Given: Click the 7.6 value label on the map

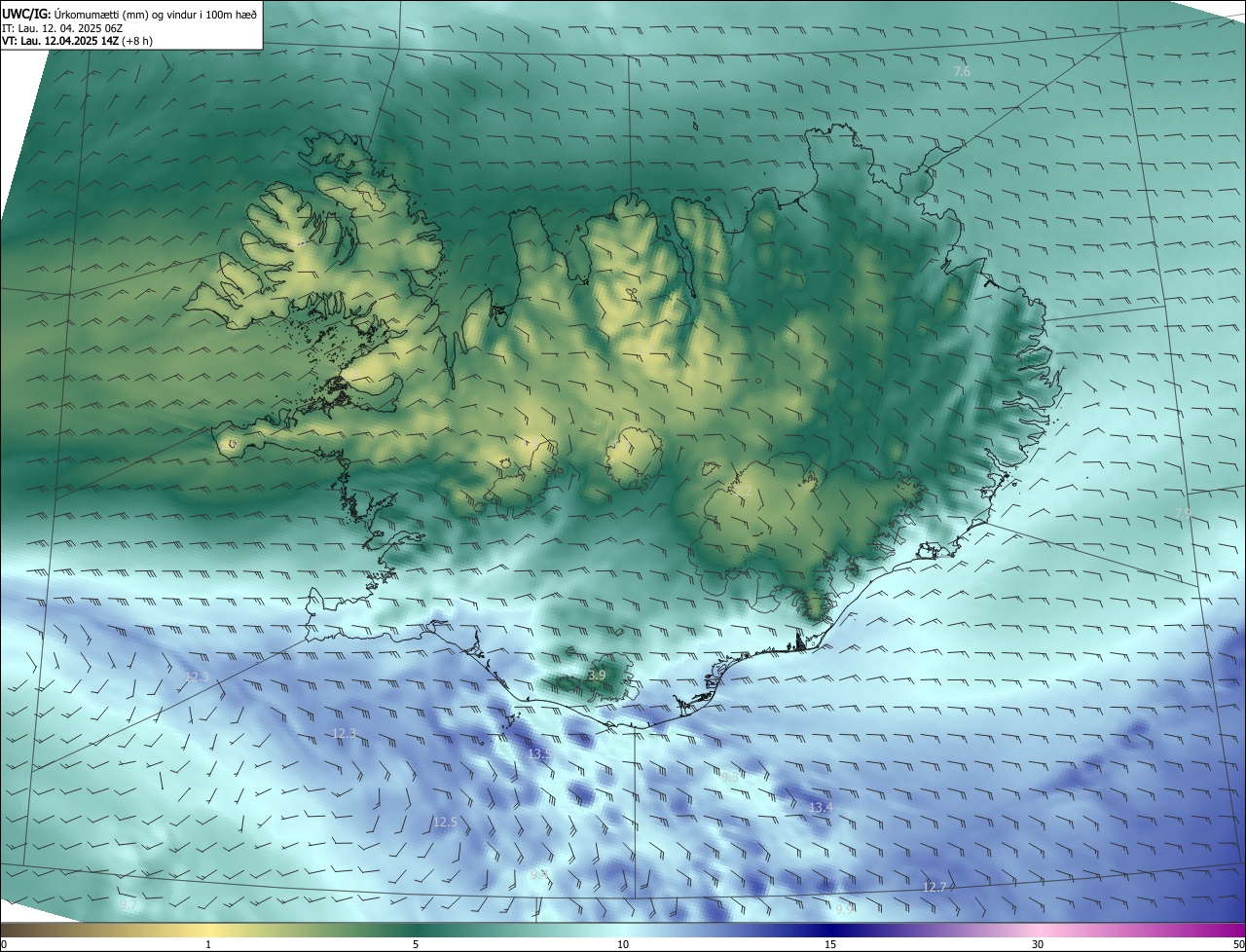Looking at the screenshot, I should pos(962,72).
